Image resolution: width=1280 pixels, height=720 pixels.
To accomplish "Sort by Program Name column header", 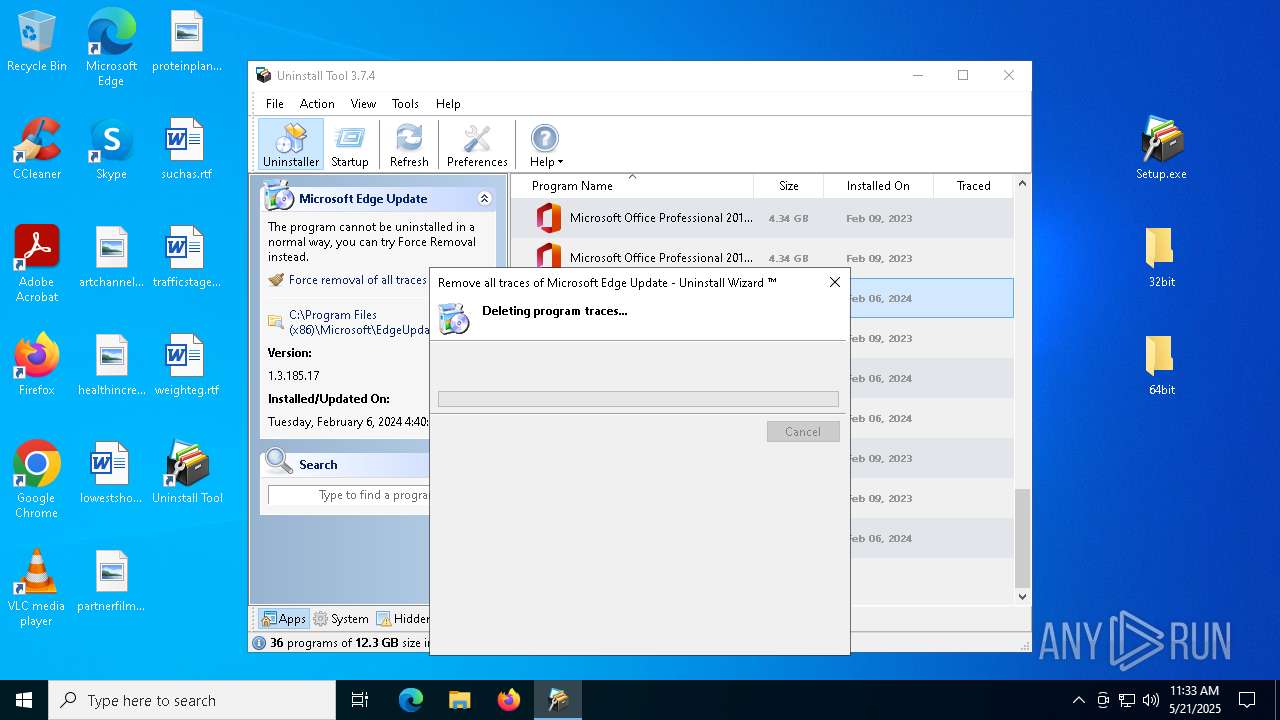I will click(632, 186).
